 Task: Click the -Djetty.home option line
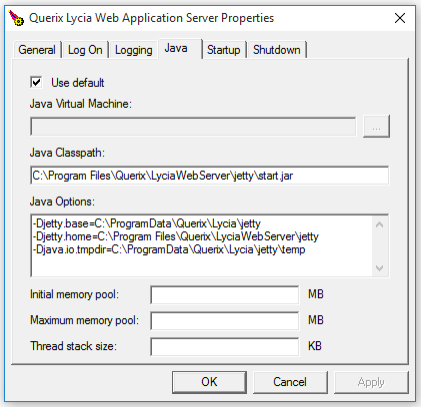(x=176, y=237)
